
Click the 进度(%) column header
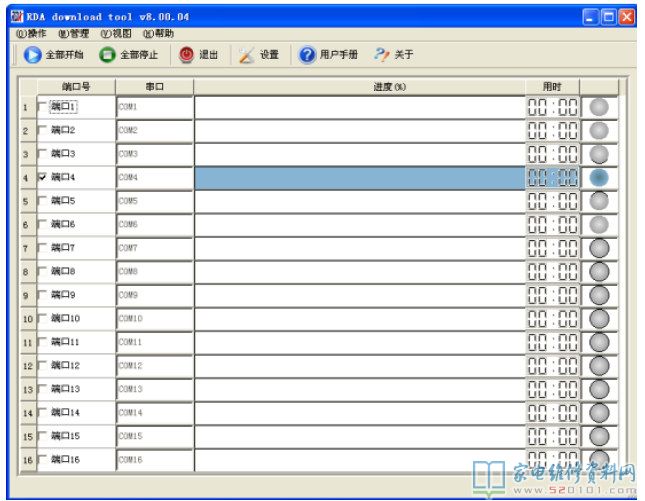tap(389, 87)
